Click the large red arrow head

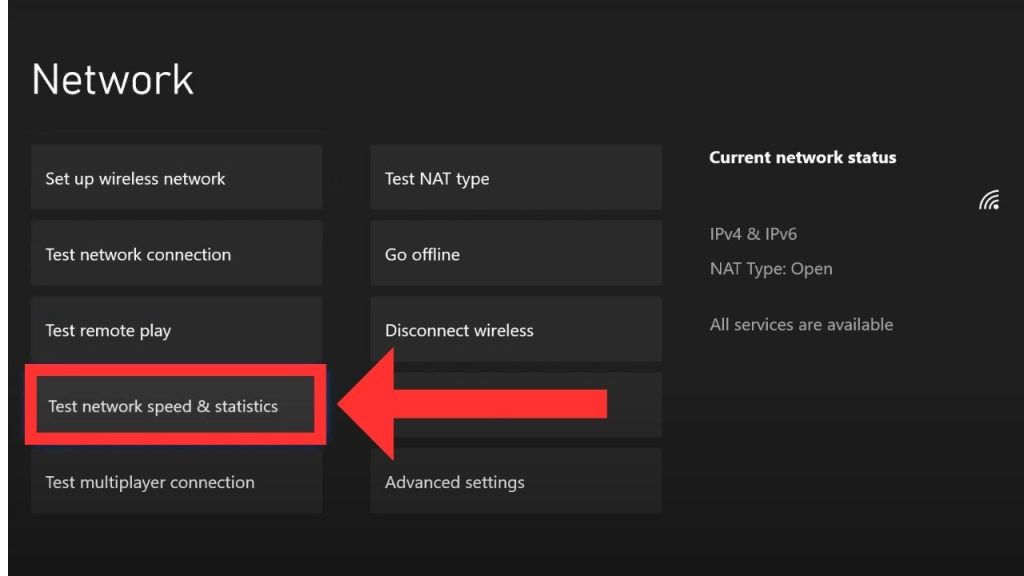[372, 404]
